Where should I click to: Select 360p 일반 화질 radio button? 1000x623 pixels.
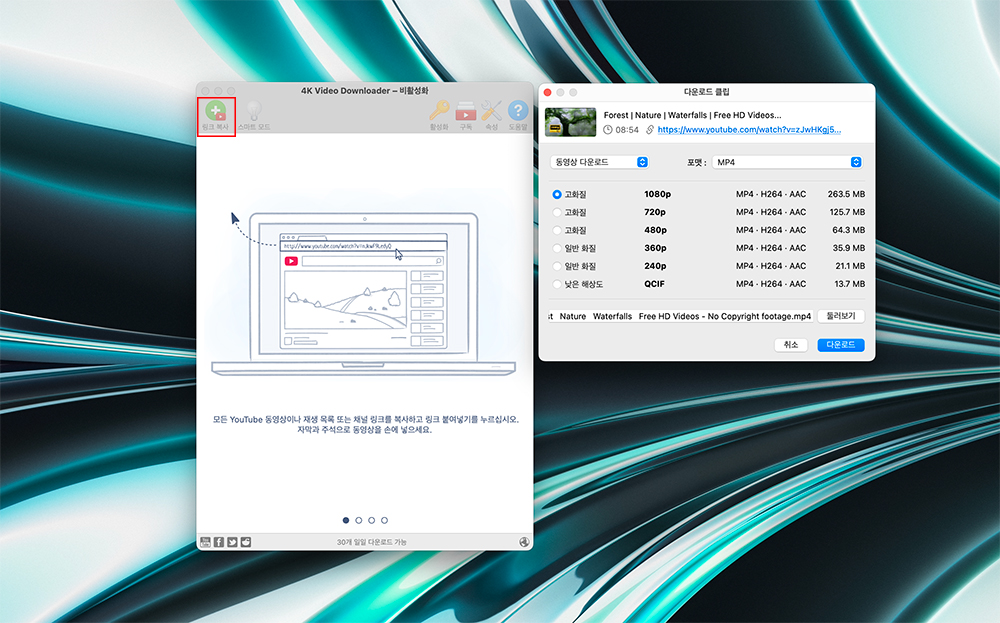[x=557, y=248]
